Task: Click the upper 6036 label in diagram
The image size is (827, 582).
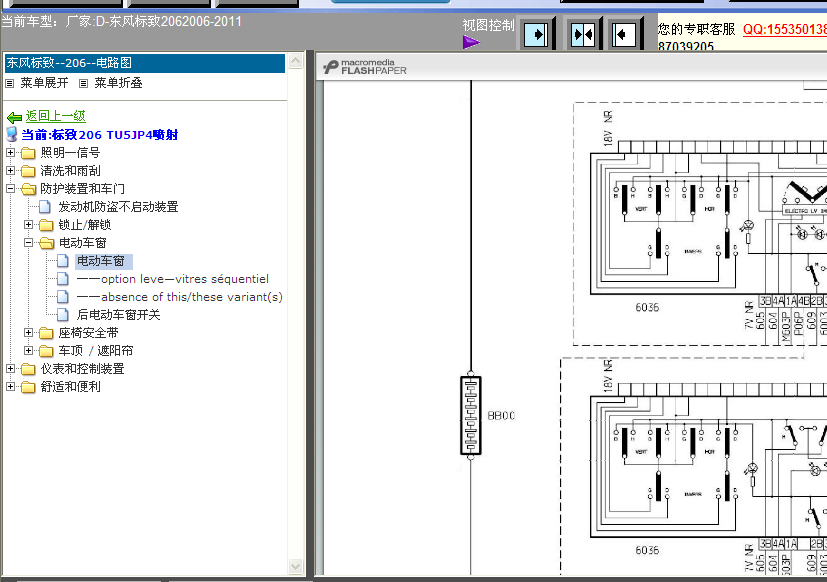Action: [647, 308]
